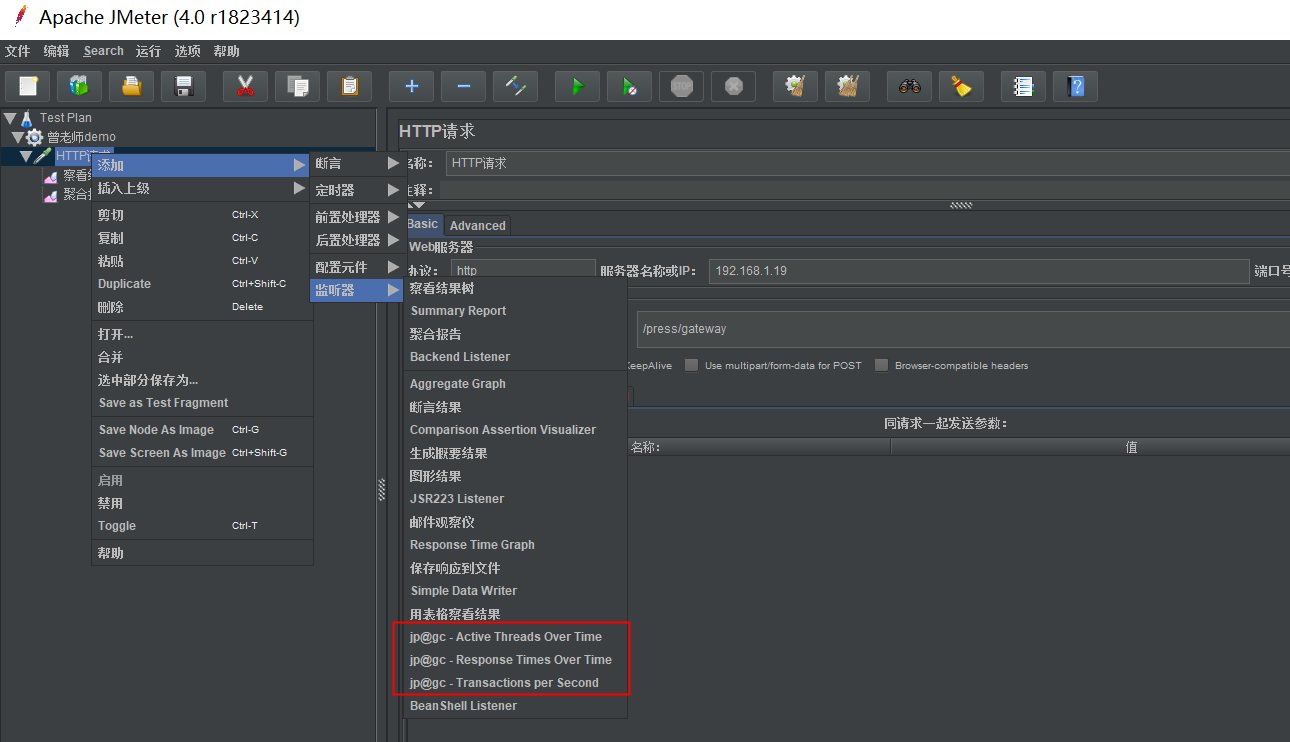
Task: Click the Help question mark toolbar icon
Action: (1075, 86)
